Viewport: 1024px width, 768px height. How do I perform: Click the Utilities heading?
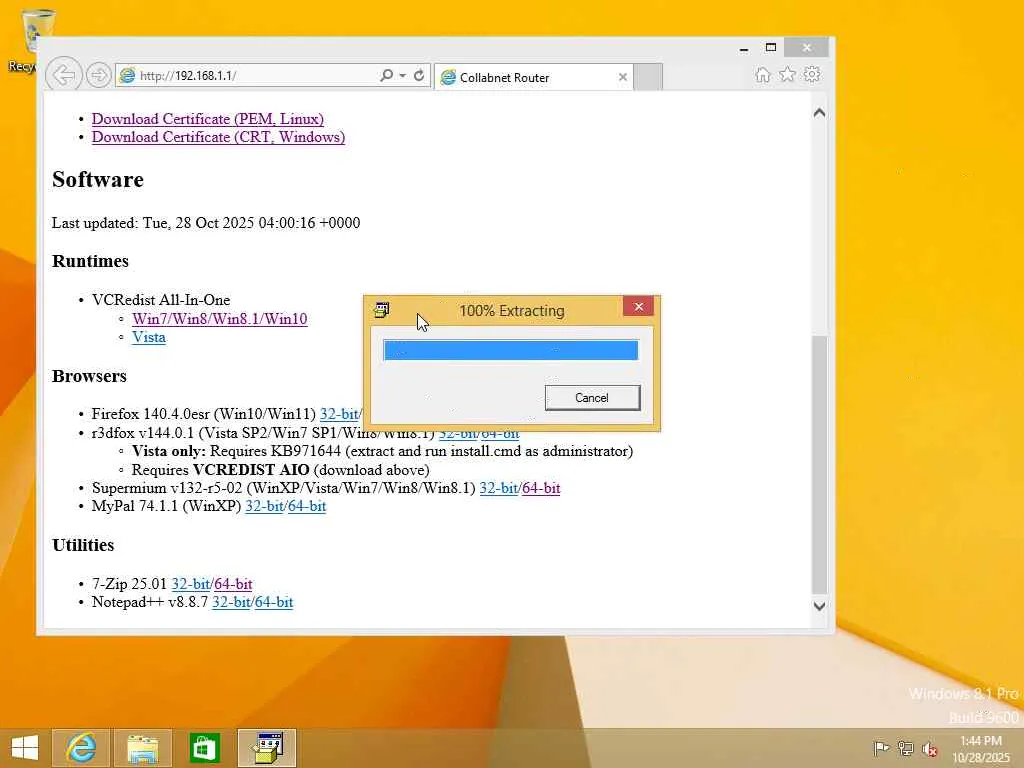click(83, 545)
